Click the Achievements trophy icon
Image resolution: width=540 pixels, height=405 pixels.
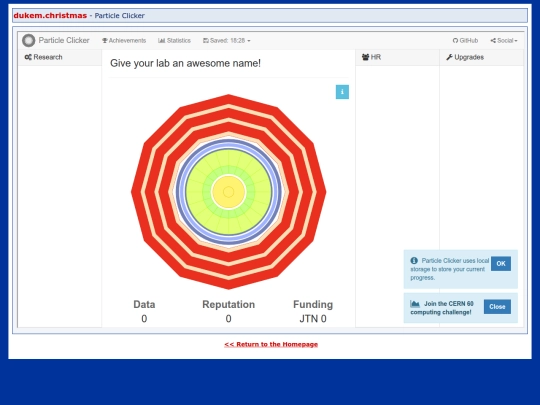105,41
